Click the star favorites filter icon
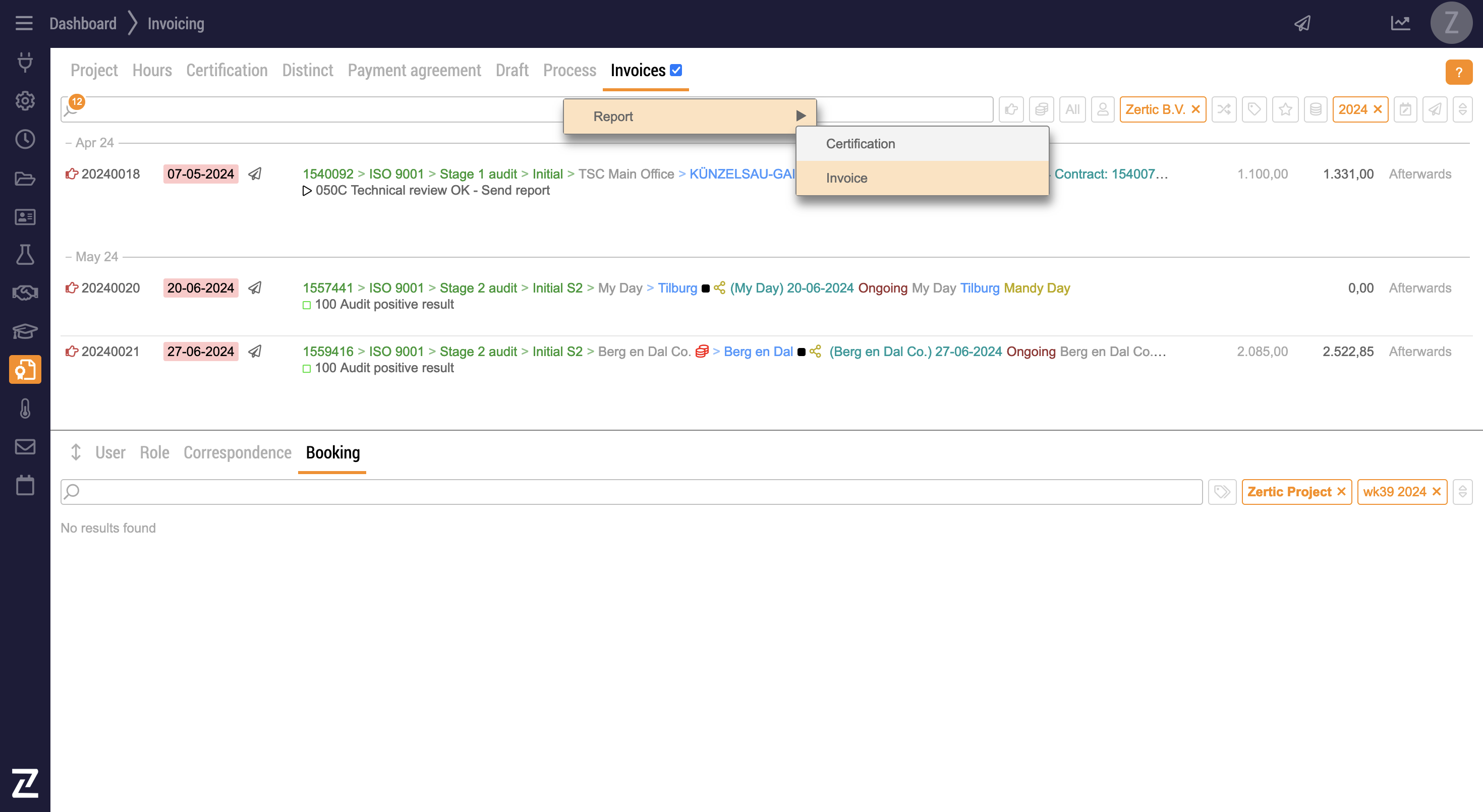This screenshot has height=812, width=1483. 1285,109
